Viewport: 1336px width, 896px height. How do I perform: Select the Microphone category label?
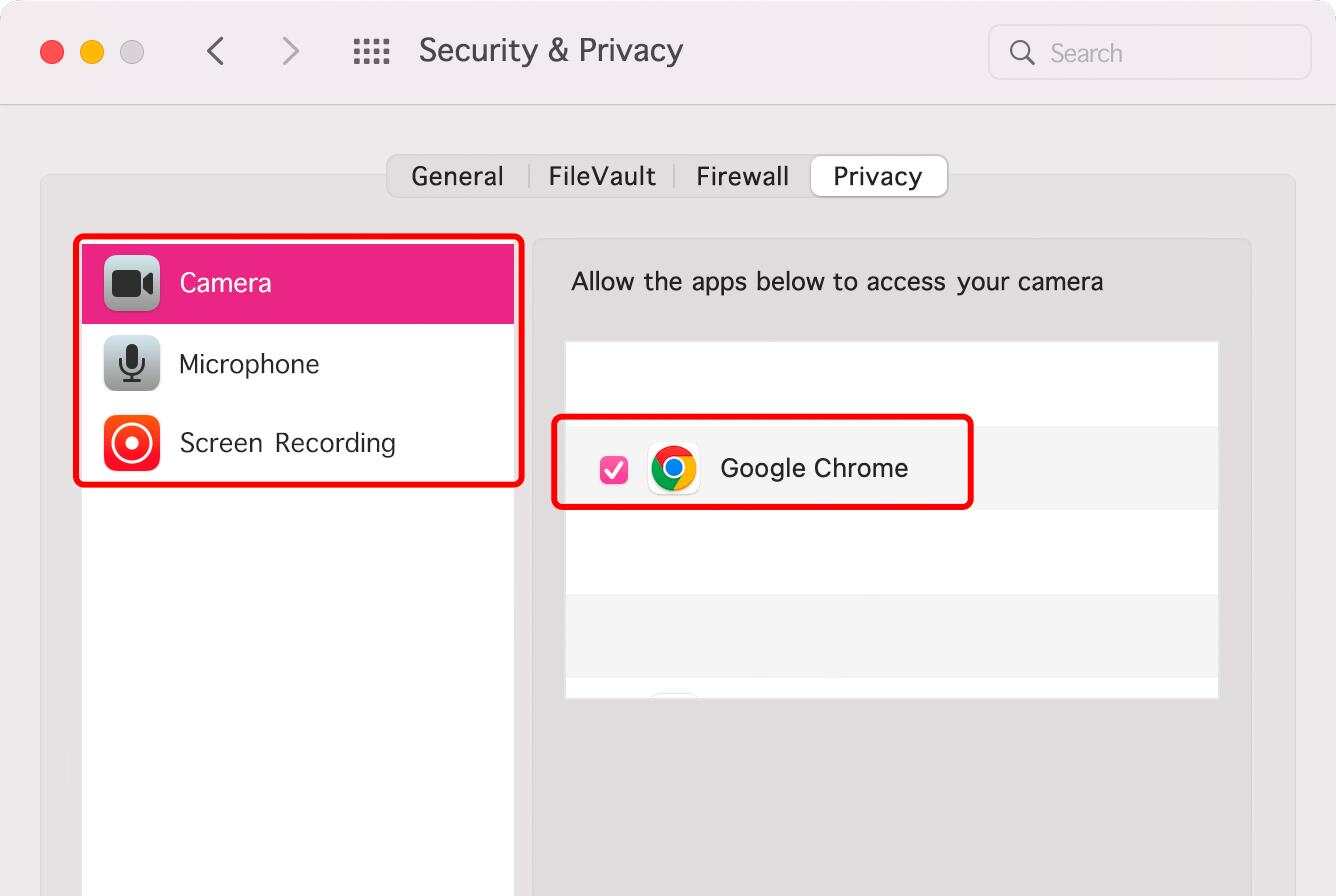pos(249,364)
